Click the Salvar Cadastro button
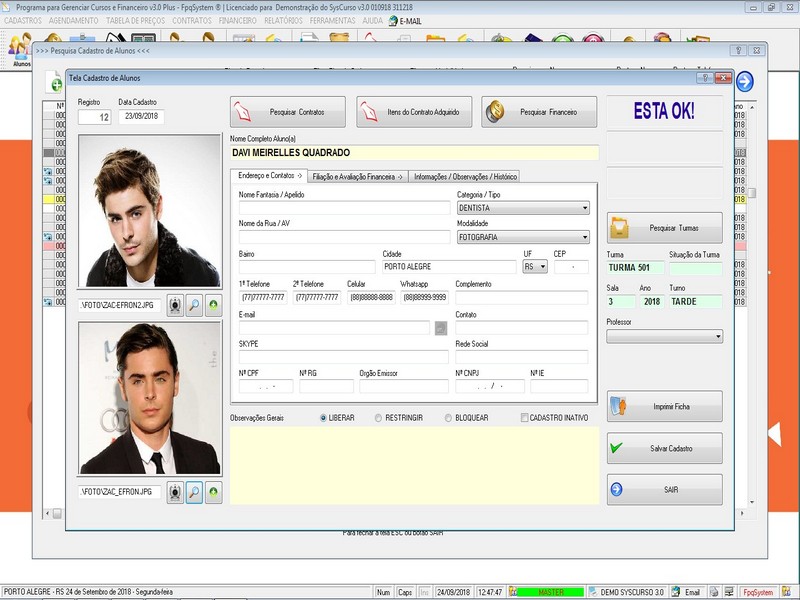Screen dimensions: 800x600 (x=664, y=448)
